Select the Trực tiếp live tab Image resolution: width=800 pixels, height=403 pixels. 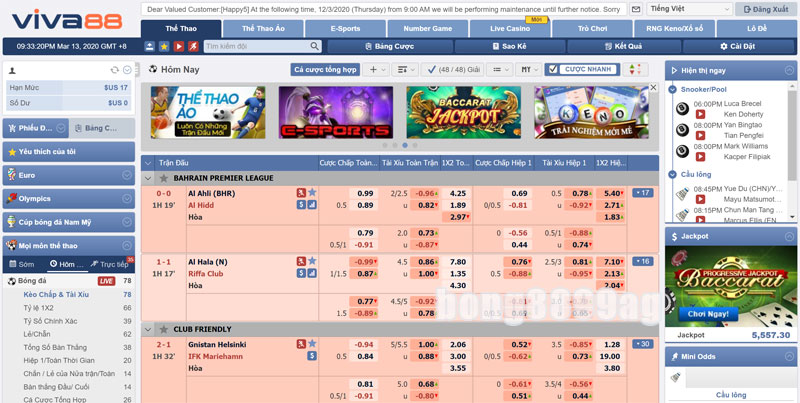[110, 264]
